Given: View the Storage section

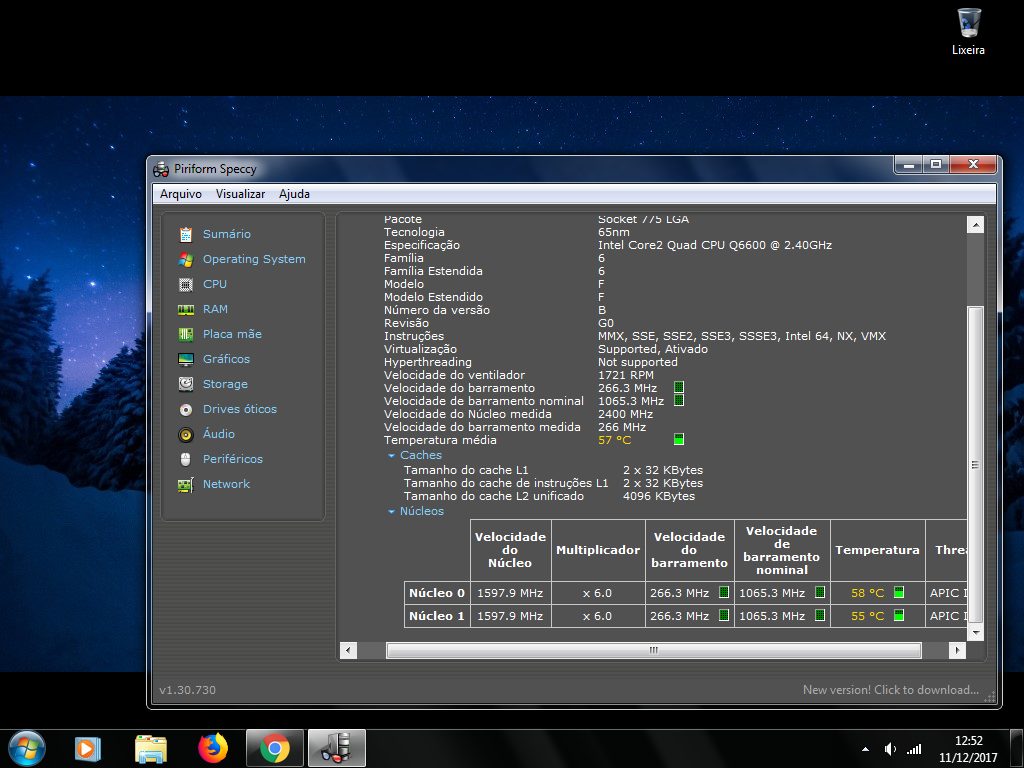Looking at the screenshot, I should click(x=225, y=384).
